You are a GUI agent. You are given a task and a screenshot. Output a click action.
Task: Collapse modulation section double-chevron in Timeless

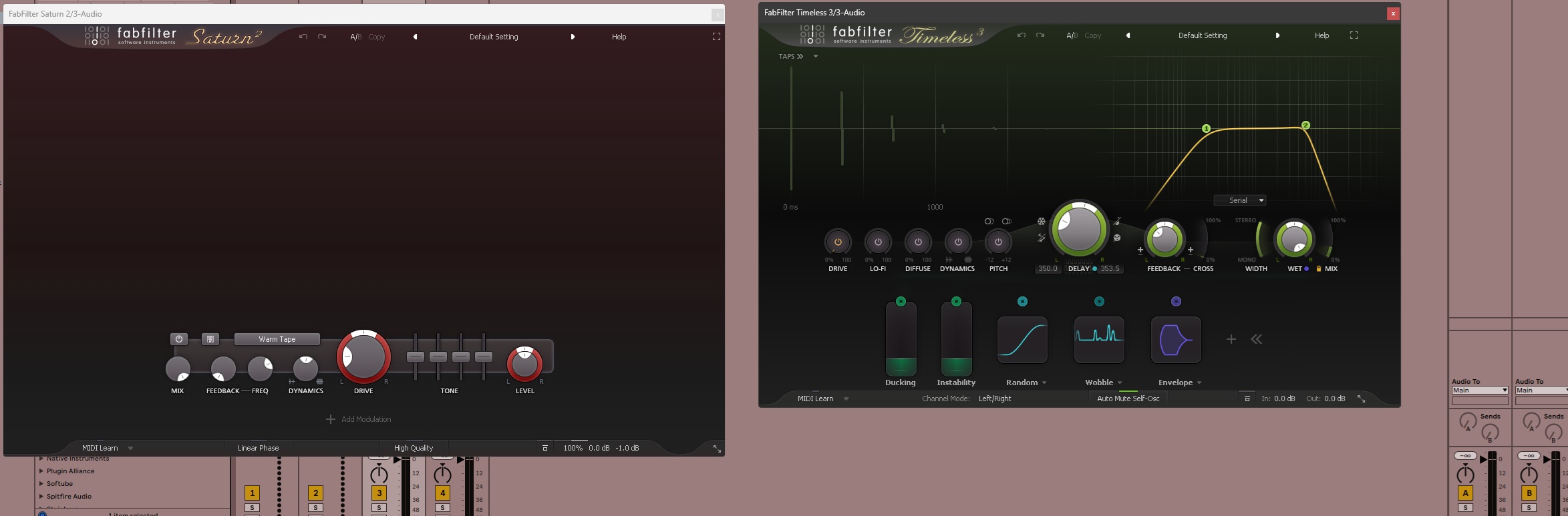click(1257, 339)
